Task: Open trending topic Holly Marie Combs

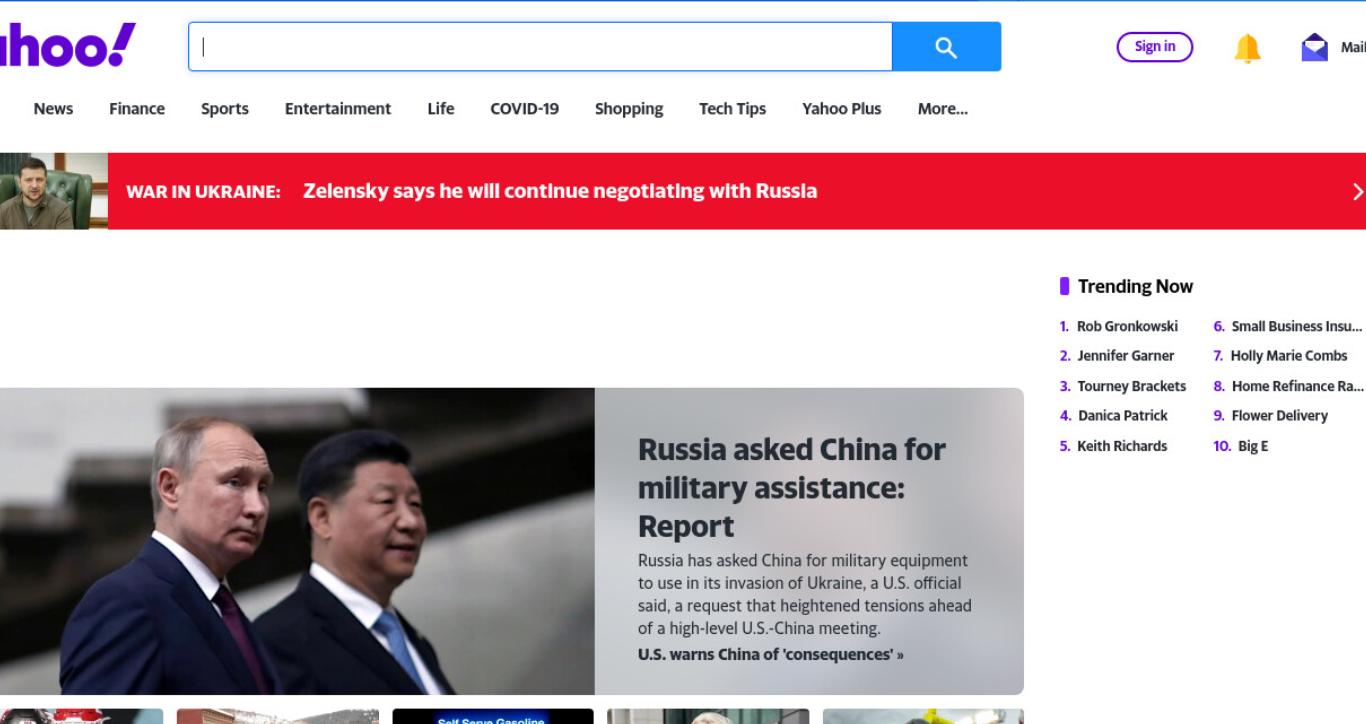Action: (1289, 356)
